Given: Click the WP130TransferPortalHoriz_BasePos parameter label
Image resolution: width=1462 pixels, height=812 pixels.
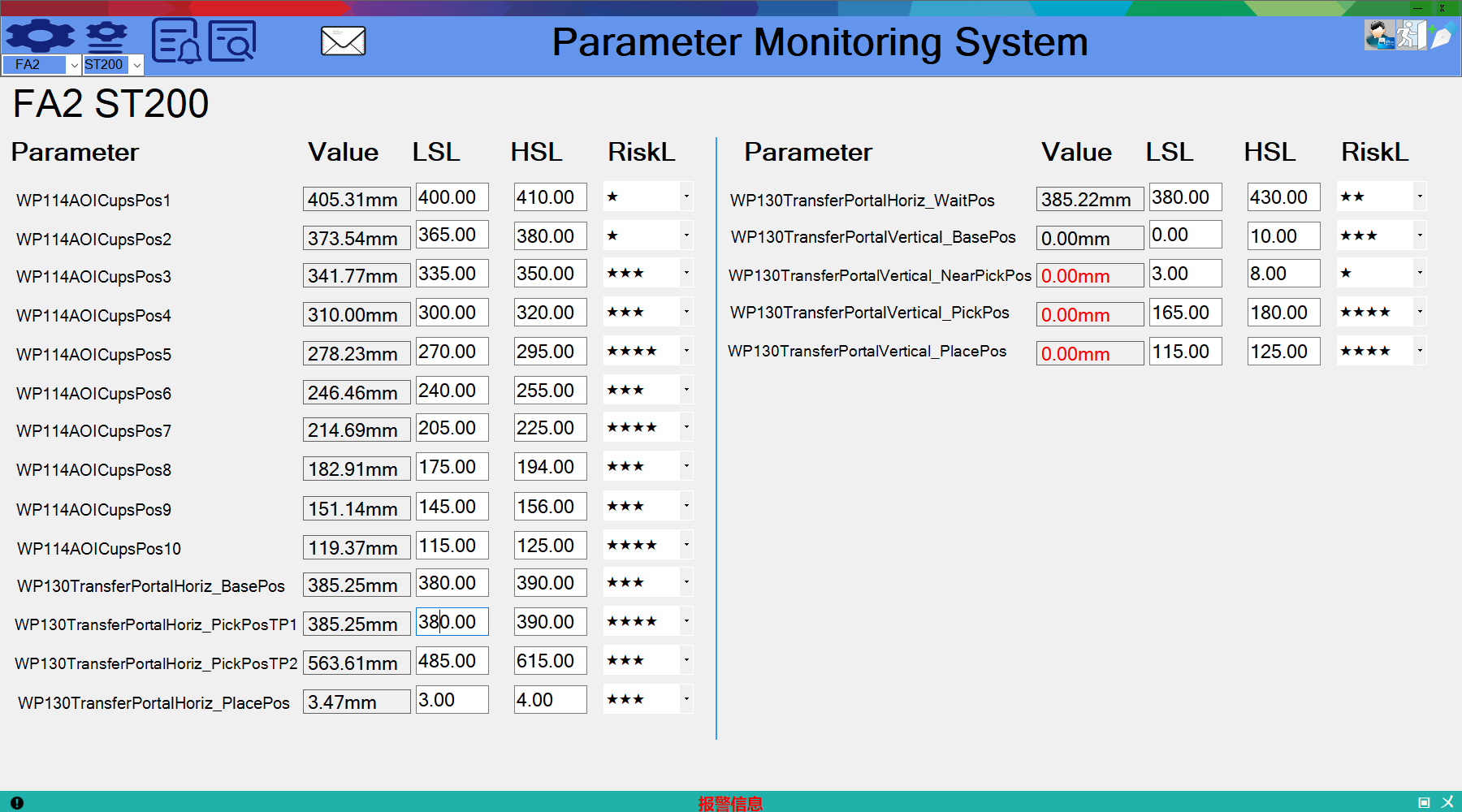Looking at the screenshot, I should pos(151,586).
